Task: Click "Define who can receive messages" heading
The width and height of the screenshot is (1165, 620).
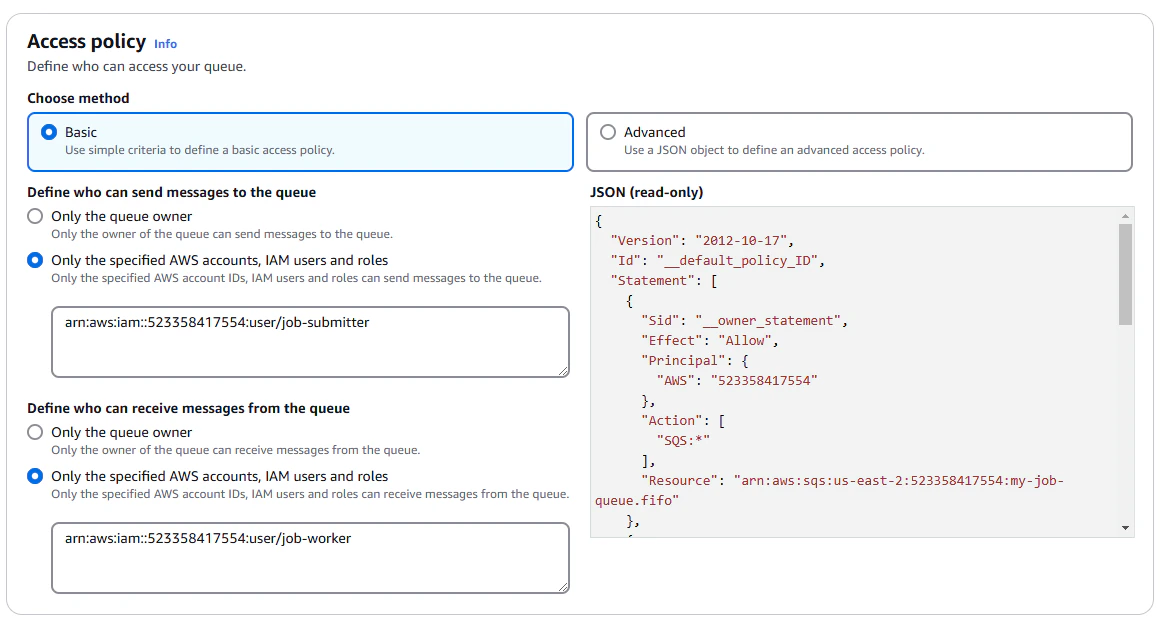Action: pos(188,408)
